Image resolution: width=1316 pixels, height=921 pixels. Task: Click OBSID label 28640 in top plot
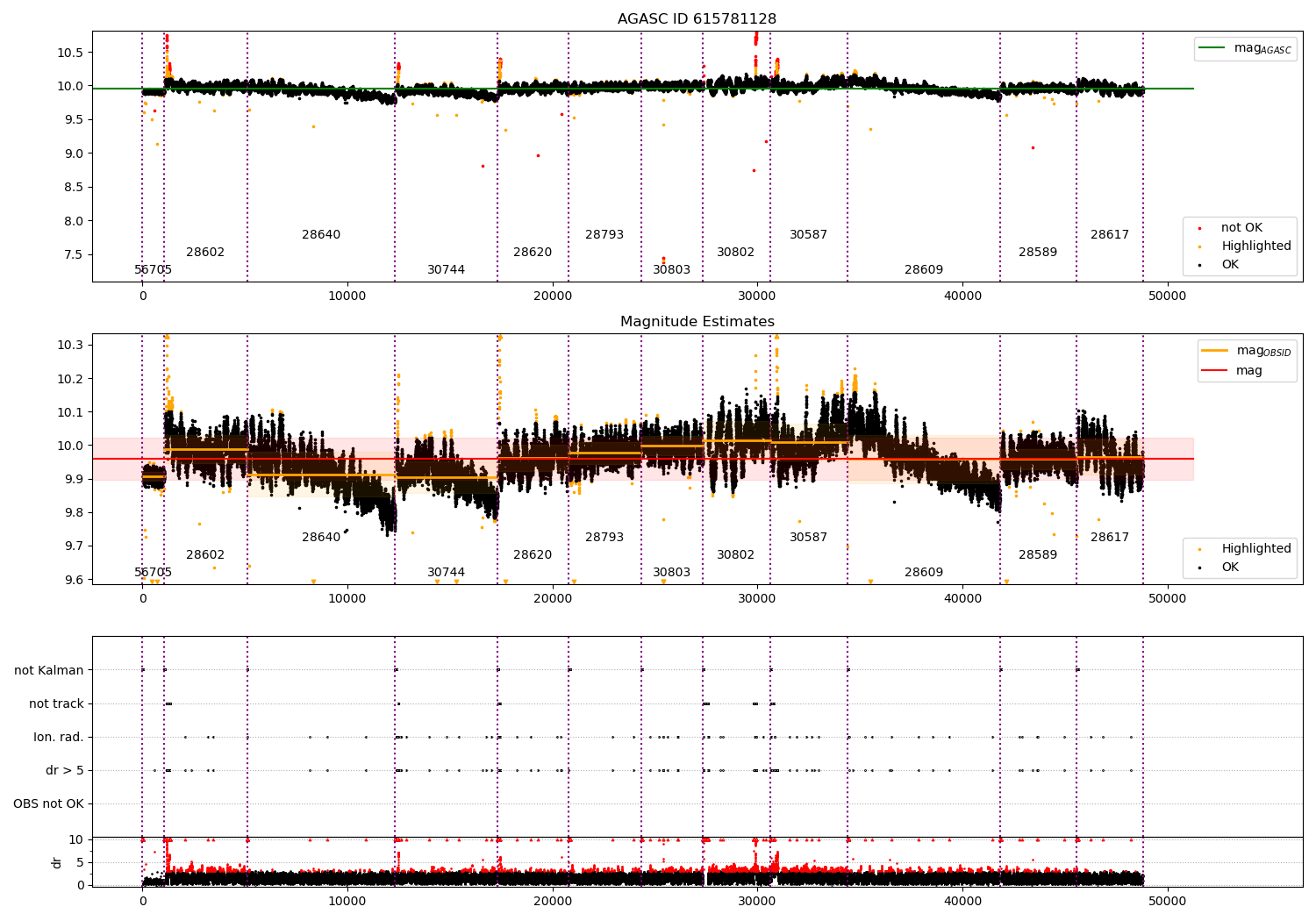(x=321, y=235)
